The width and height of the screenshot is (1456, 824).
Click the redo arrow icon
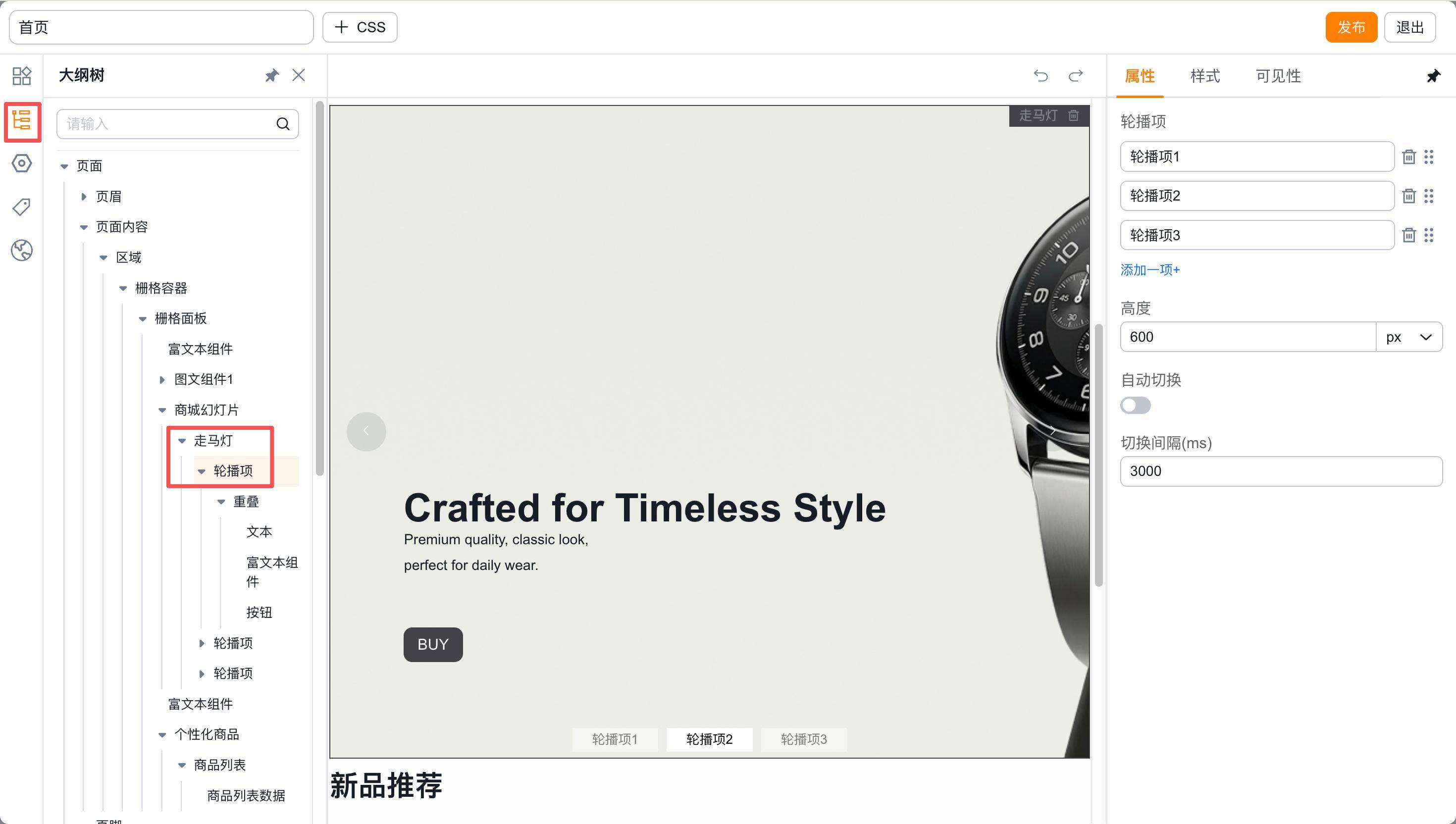1075,76
